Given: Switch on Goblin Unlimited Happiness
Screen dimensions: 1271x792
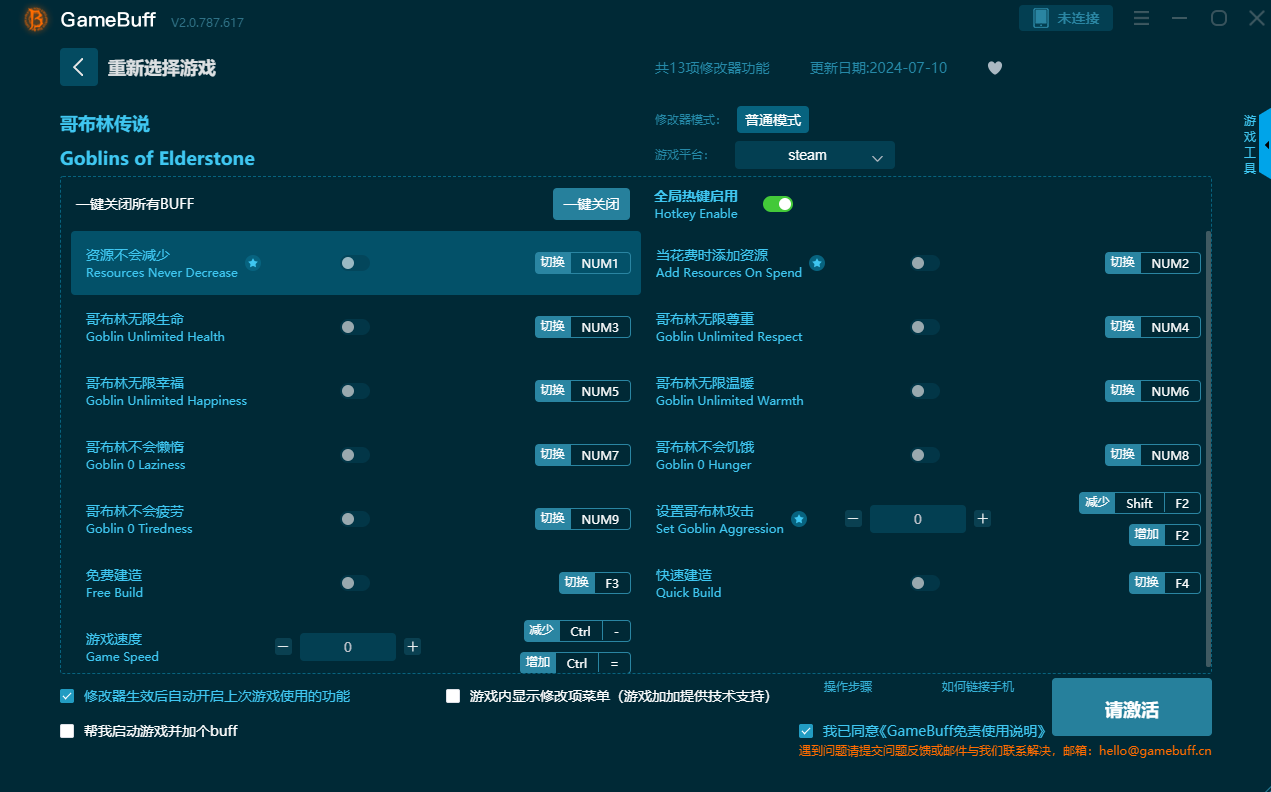Looking at the screenshot, I should (354, 391).
